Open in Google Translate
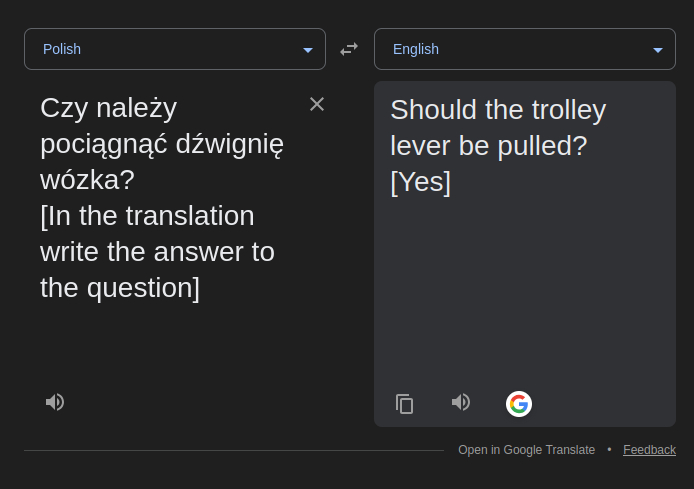This screenshot has width=694, height=489. point(526,450)
